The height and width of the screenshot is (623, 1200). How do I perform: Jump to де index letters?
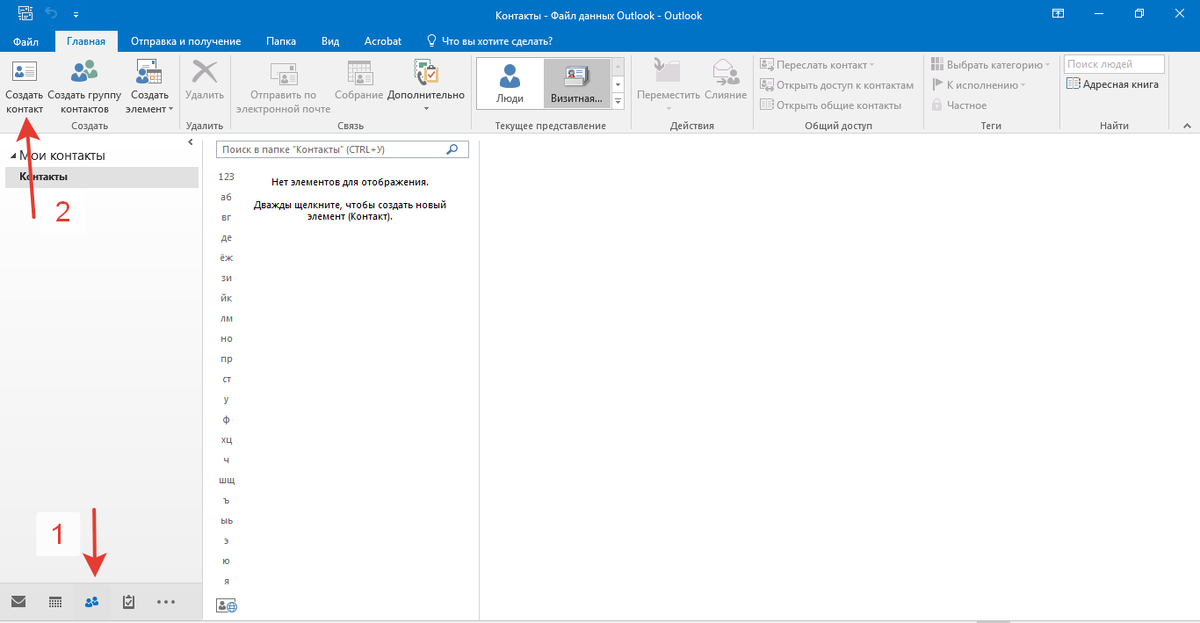pyautogui.click(x=226, y=238)
